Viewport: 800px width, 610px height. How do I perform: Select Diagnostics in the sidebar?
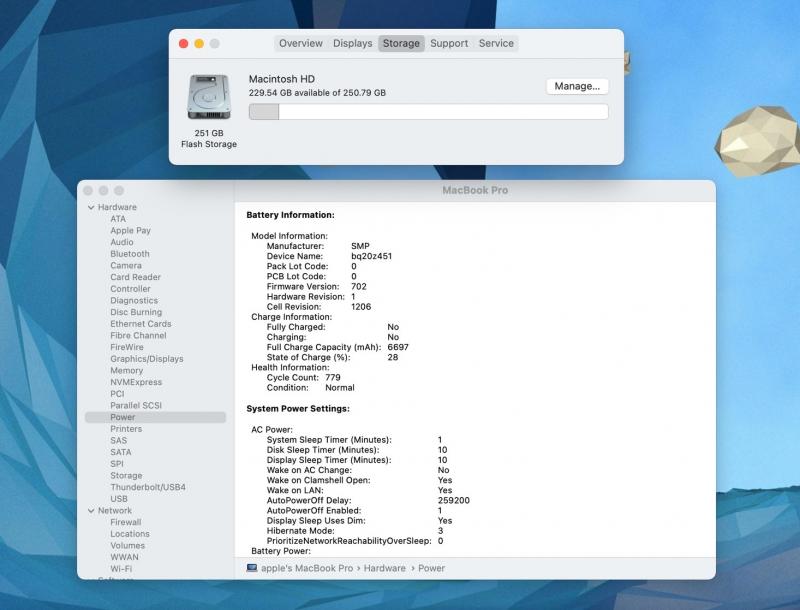(x=134, y=300)
